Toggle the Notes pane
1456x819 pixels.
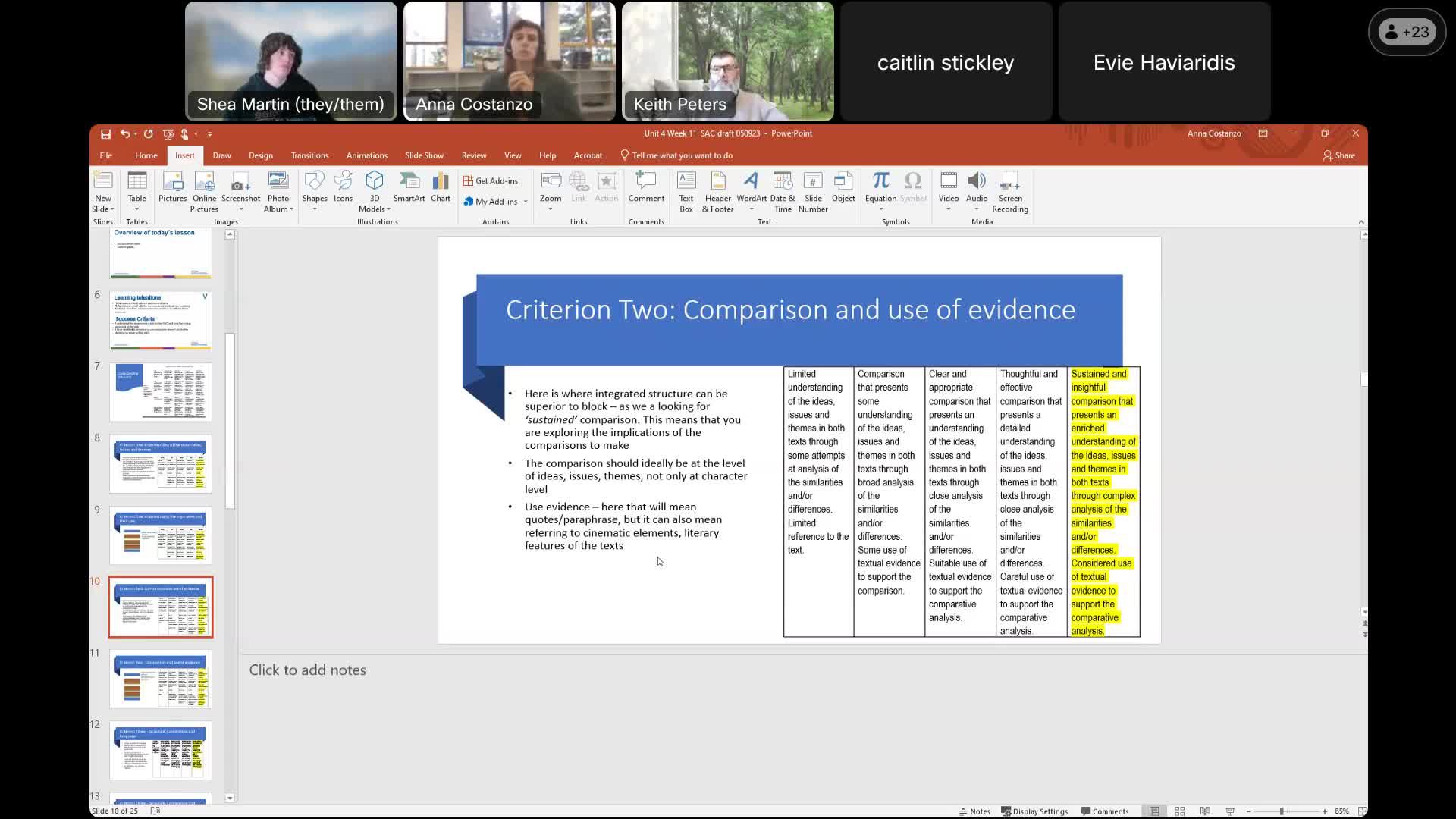[975, 811]
